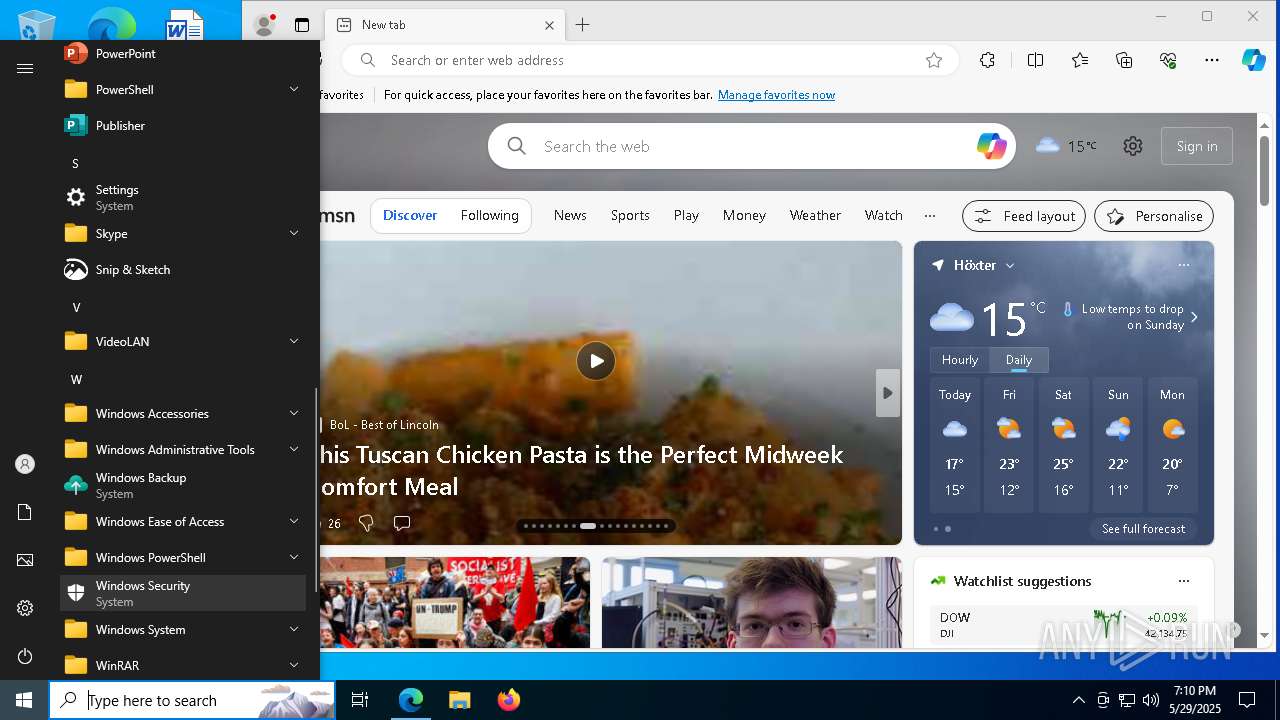
Task: Play the featured Tuscan Chicken video
Action: [x=596, y=361]
